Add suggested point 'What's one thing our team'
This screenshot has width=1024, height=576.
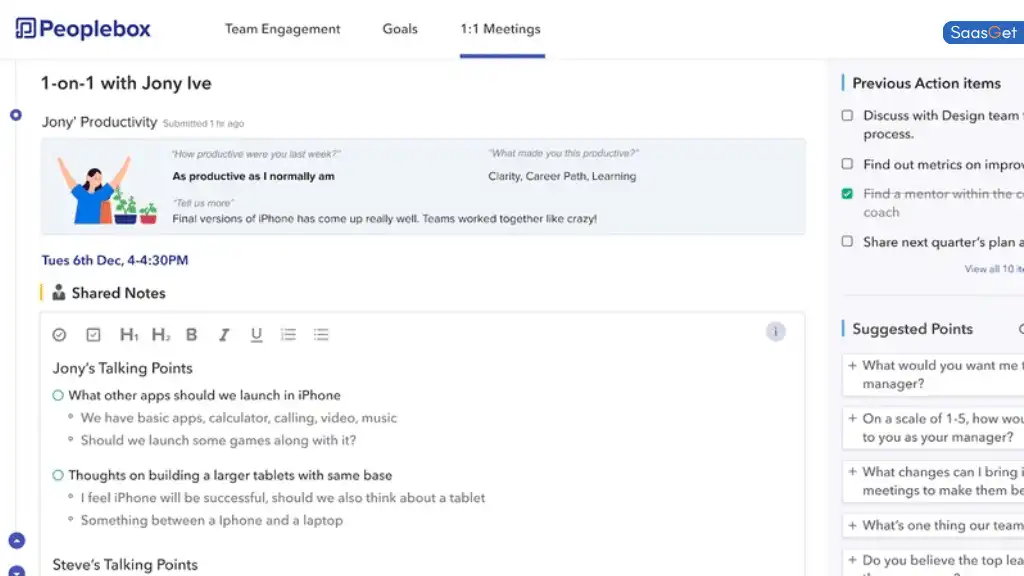pos(852,525)
